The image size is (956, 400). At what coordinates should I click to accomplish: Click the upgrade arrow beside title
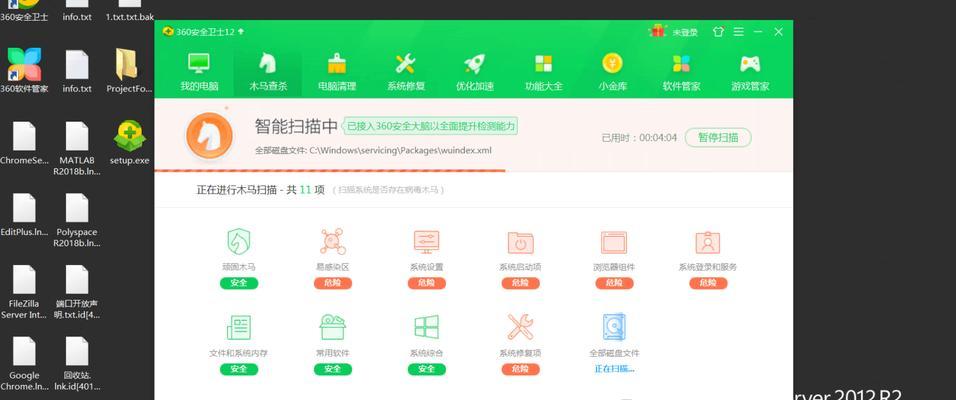click(x=241, y=32)
